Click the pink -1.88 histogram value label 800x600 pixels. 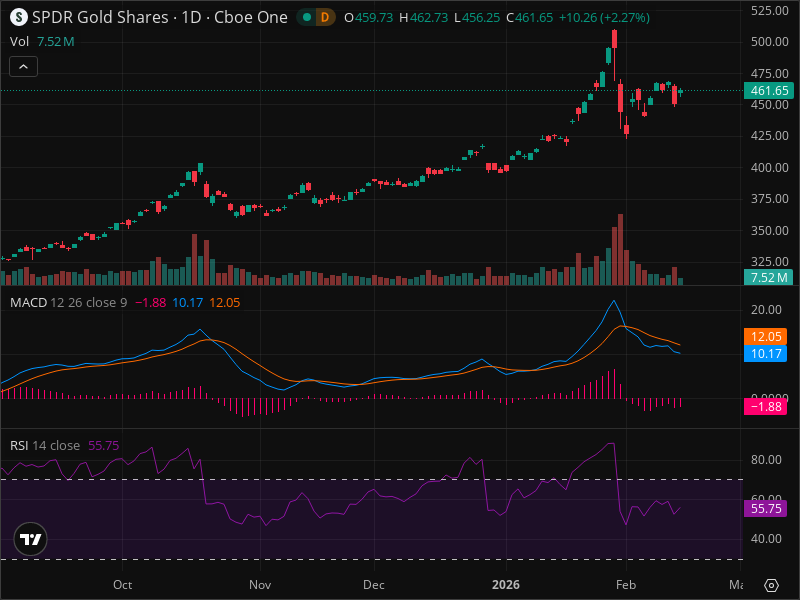(765, 407)
